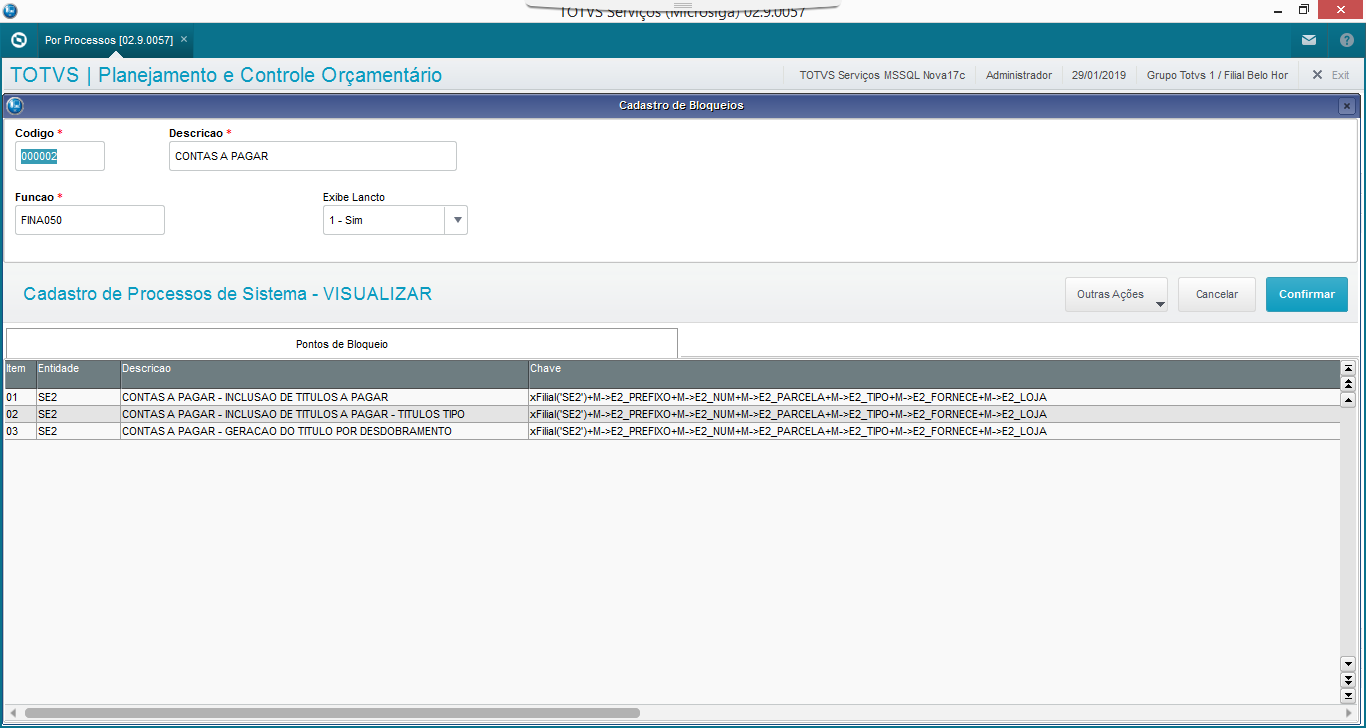The height and width of the screenshot is (728, 1366).
Task: Click the single down arrow grid button
Action: tap(1348, 663)
